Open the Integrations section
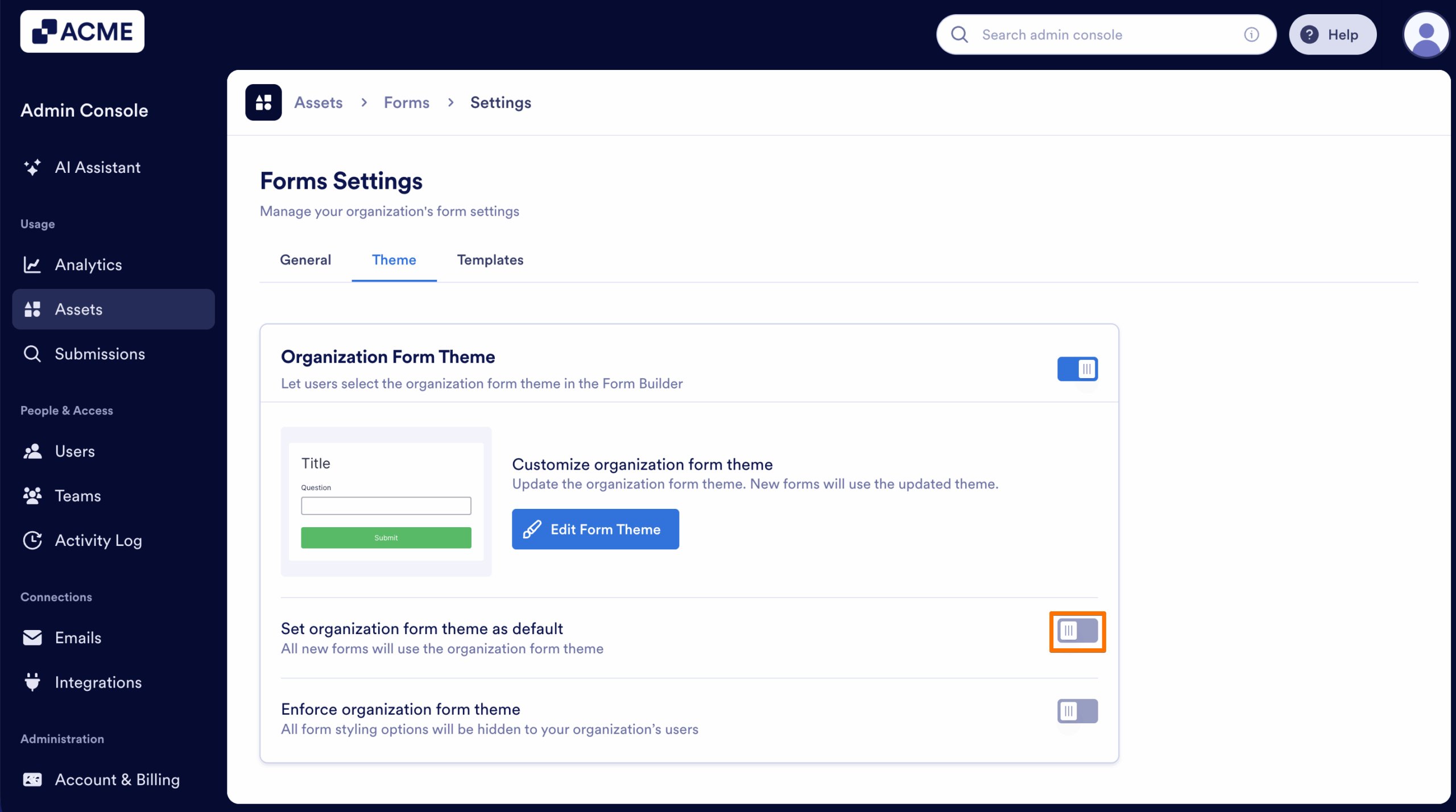Viewport: 1456px width, 812px height. pyautogui.click(x=98, y=682)
